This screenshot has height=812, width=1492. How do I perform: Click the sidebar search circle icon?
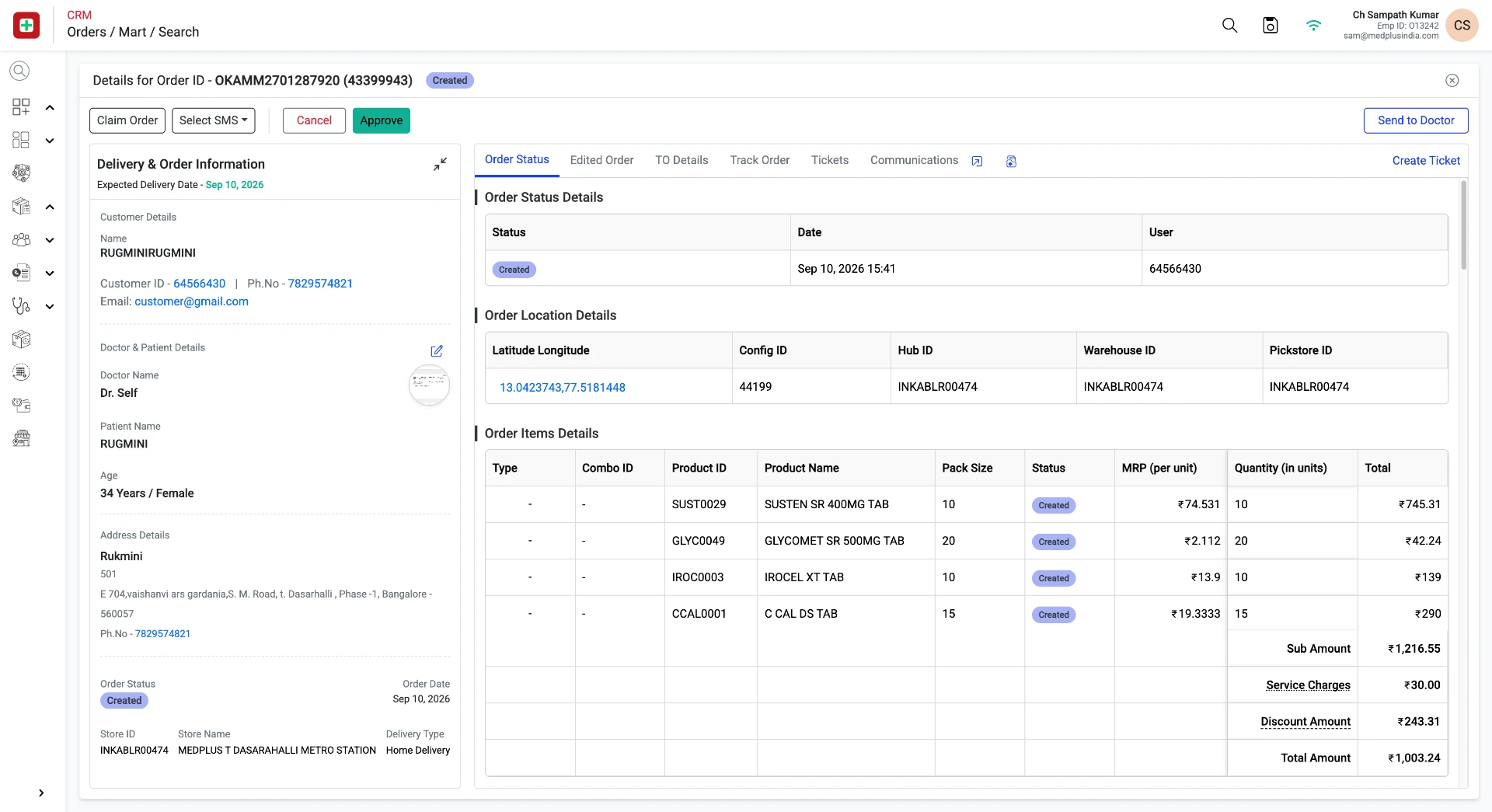[x=19, y=71]
